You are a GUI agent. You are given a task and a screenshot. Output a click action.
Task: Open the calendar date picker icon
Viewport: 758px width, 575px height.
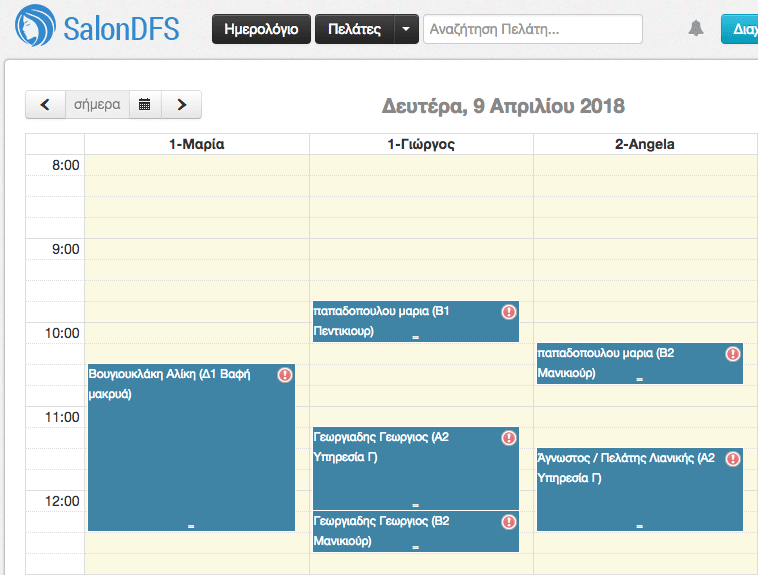[144, 104]
